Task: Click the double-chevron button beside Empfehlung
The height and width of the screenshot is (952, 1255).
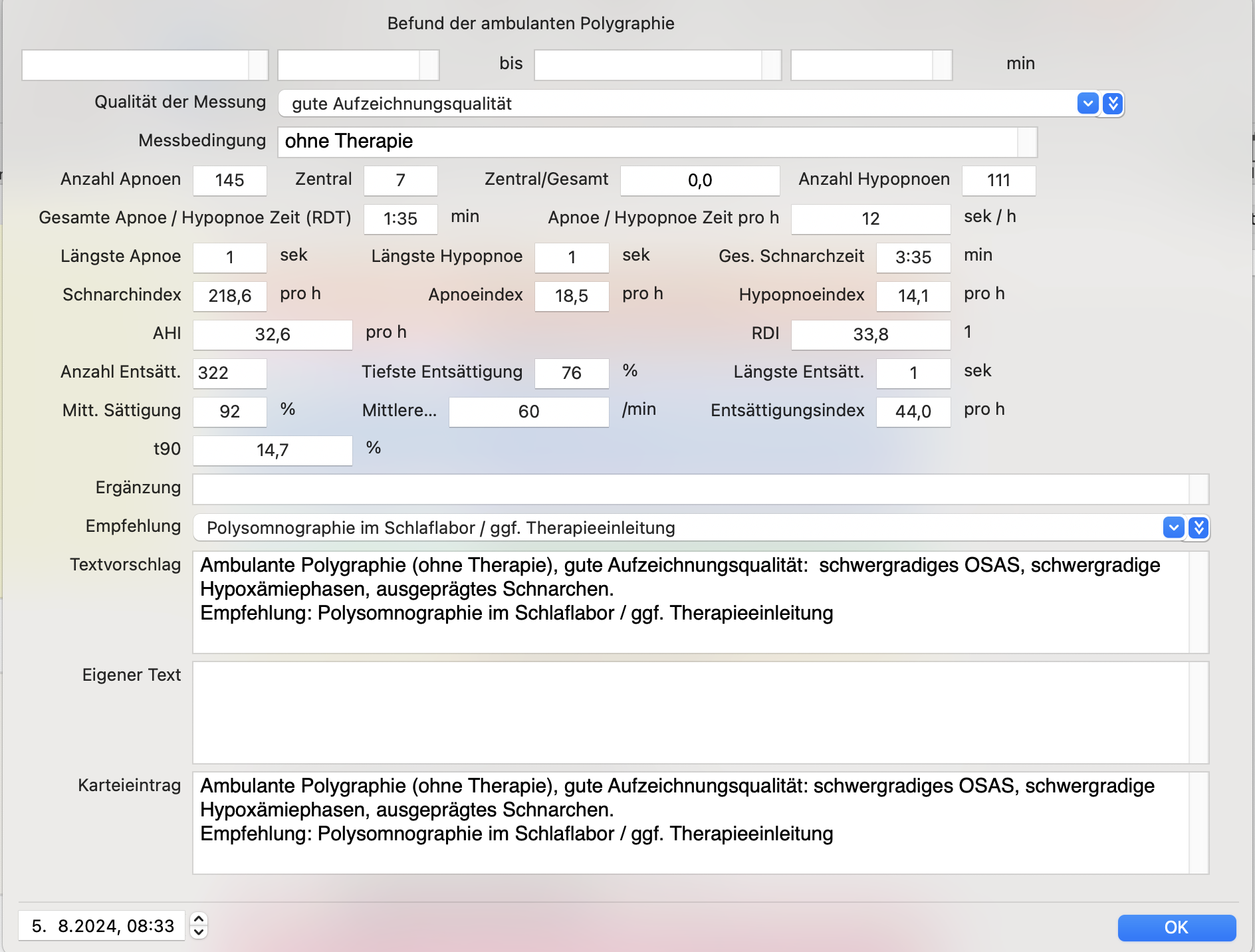Action: point(1198,528)
